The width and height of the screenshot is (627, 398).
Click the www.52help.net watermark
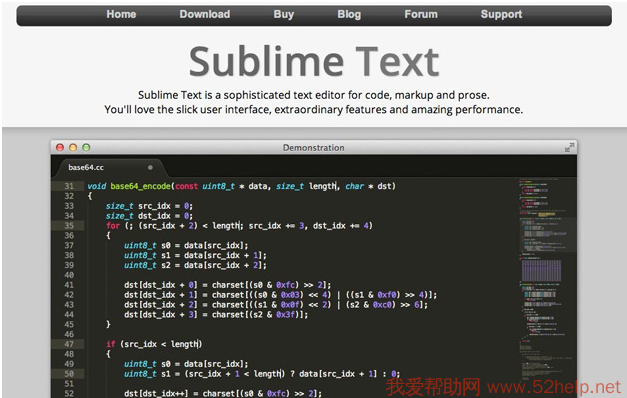[553, 387]
